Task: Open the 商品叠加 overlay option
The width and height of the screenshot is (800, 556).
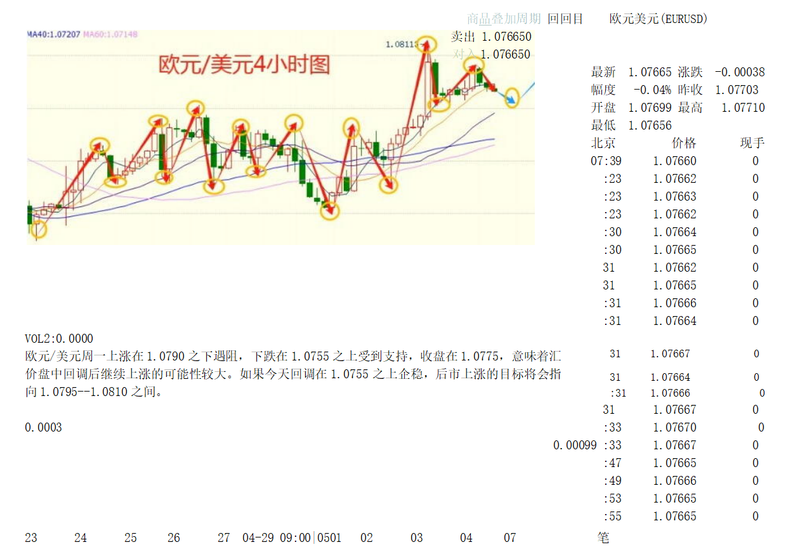Action: 491,19
